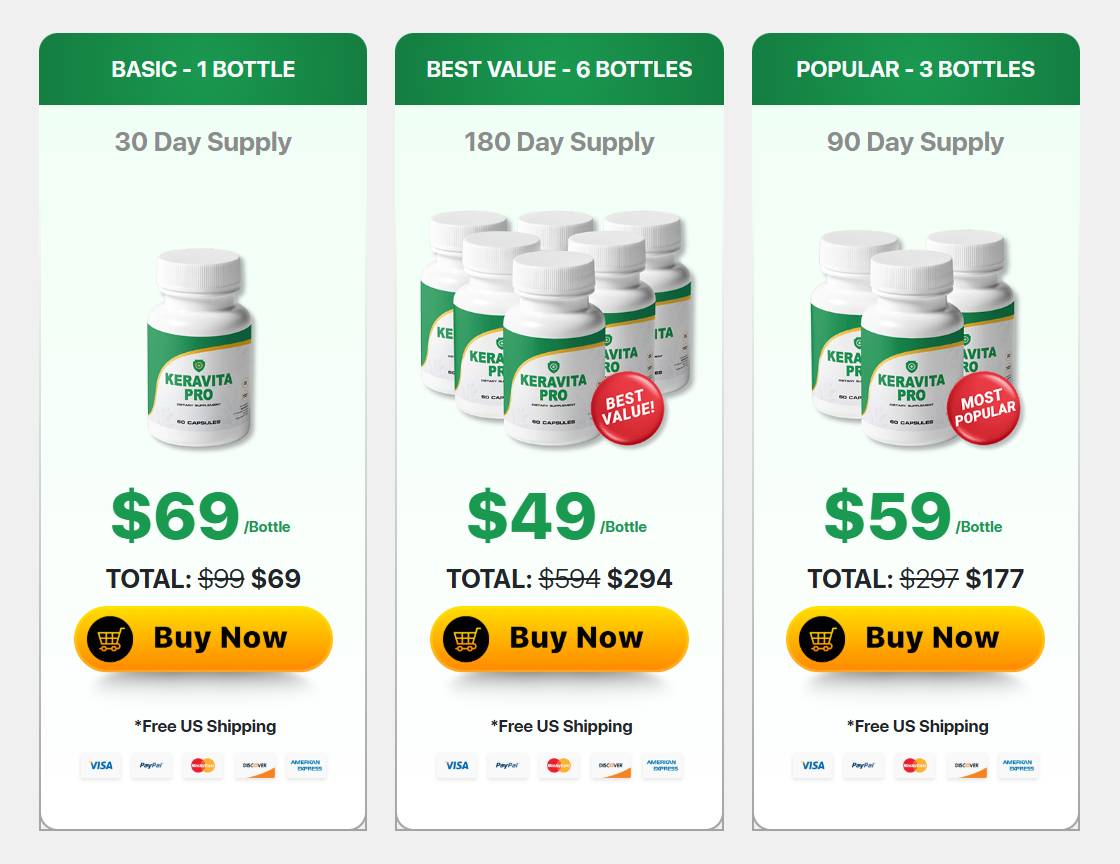Click the $49 per bottle price
Screen dimensions: 1120x864
point(557,516)
